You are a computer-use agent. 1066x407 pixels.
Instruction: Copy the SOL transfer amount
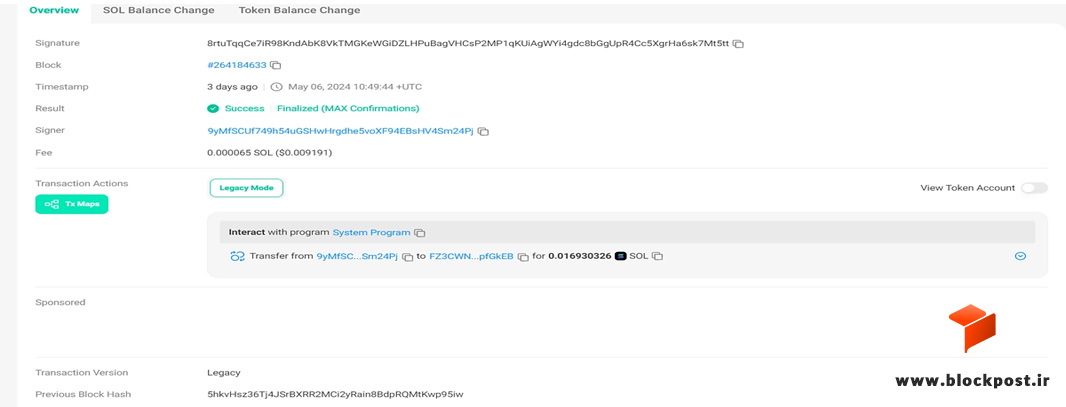pyautogui.click(x=657, y=256)
